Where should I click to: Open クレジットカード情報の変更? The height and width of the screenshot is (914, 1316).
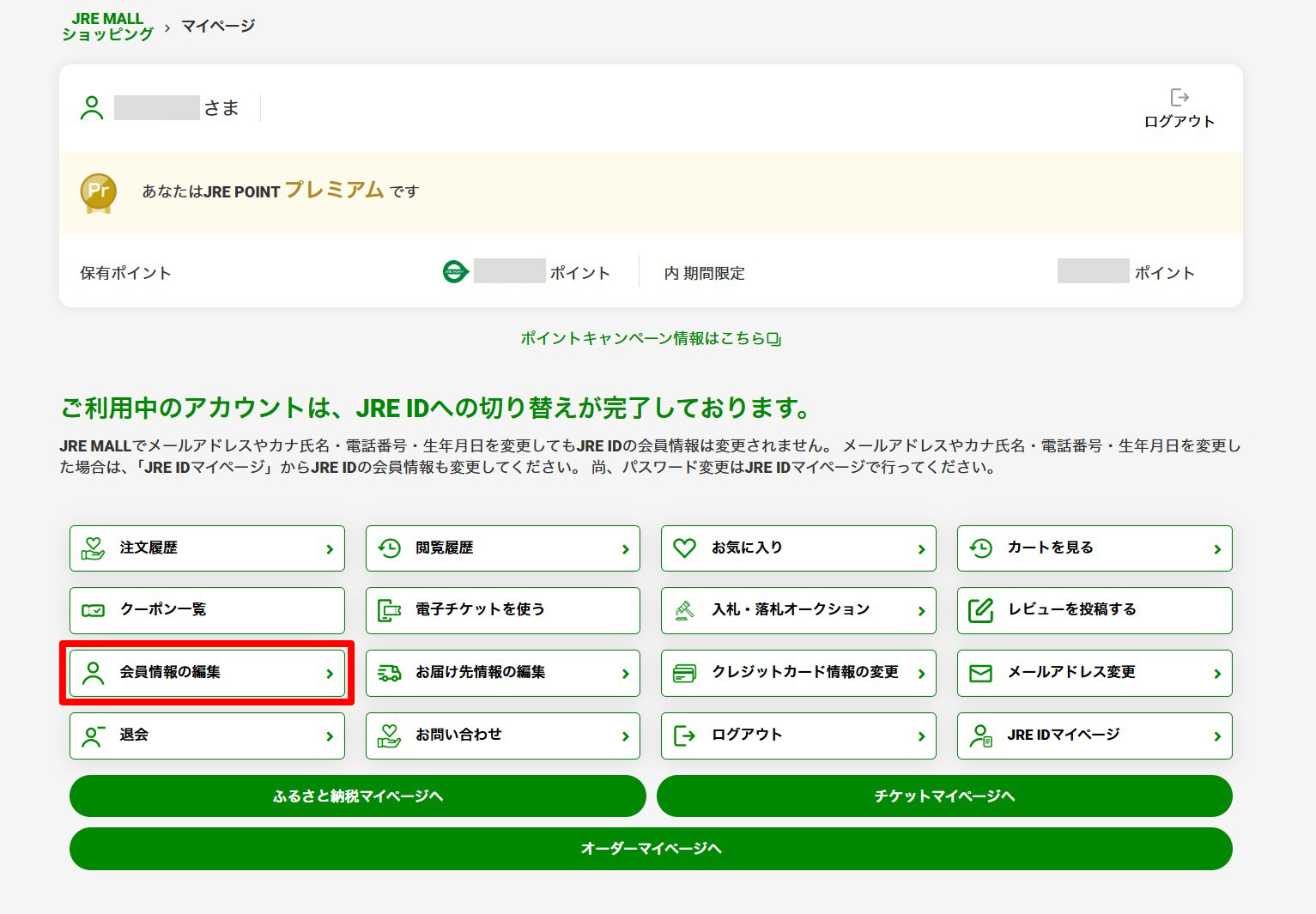[798, 673]
